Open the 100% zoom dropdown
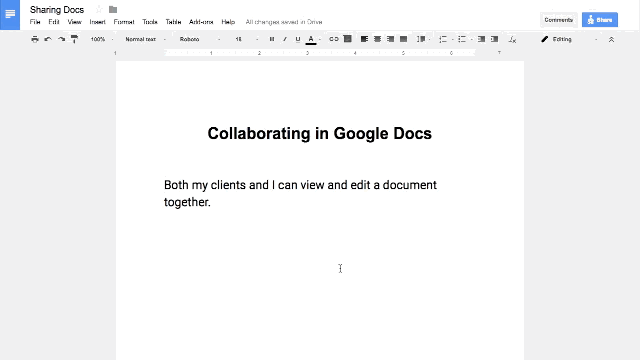 point(102,39)
